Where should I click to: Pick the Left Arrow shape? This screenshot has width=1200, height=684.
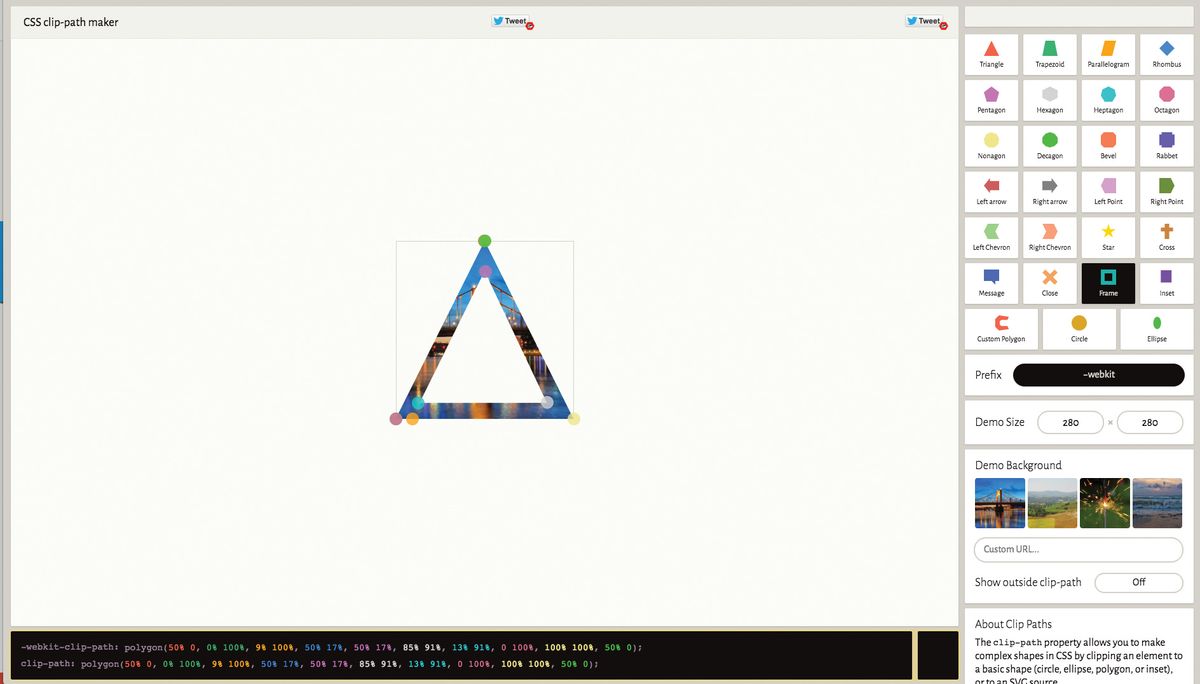pos(991,191)
